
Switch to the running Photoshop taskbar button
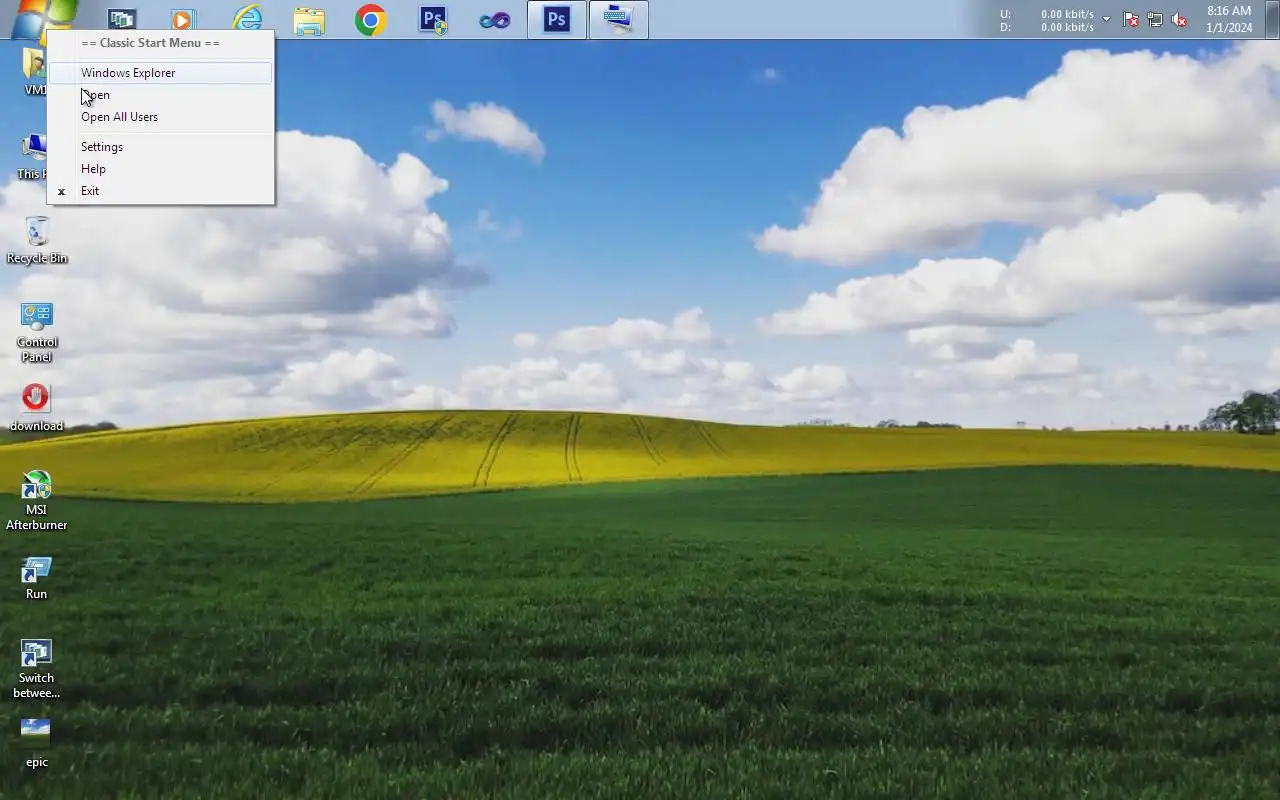pyautogui.click(x=557, y=19)
